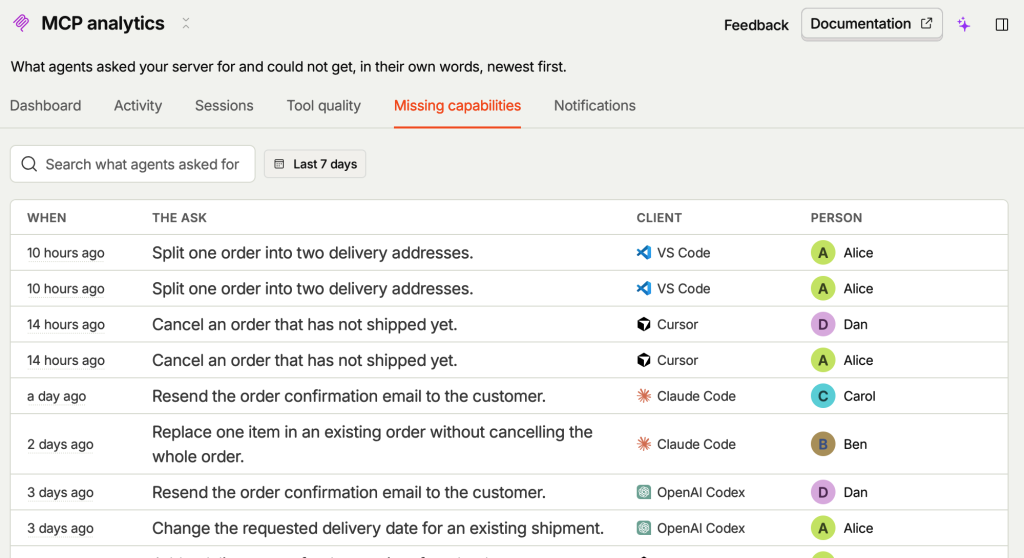Click the "a day ago" timestamp
The image size is (1024, 558).
pyautogui.click(x=56, y=397)
